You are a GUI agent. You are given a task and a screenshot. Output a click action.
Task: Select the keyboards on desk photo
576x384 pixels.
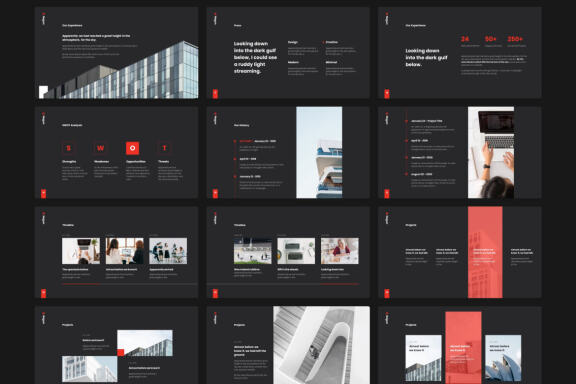[296, 251]
